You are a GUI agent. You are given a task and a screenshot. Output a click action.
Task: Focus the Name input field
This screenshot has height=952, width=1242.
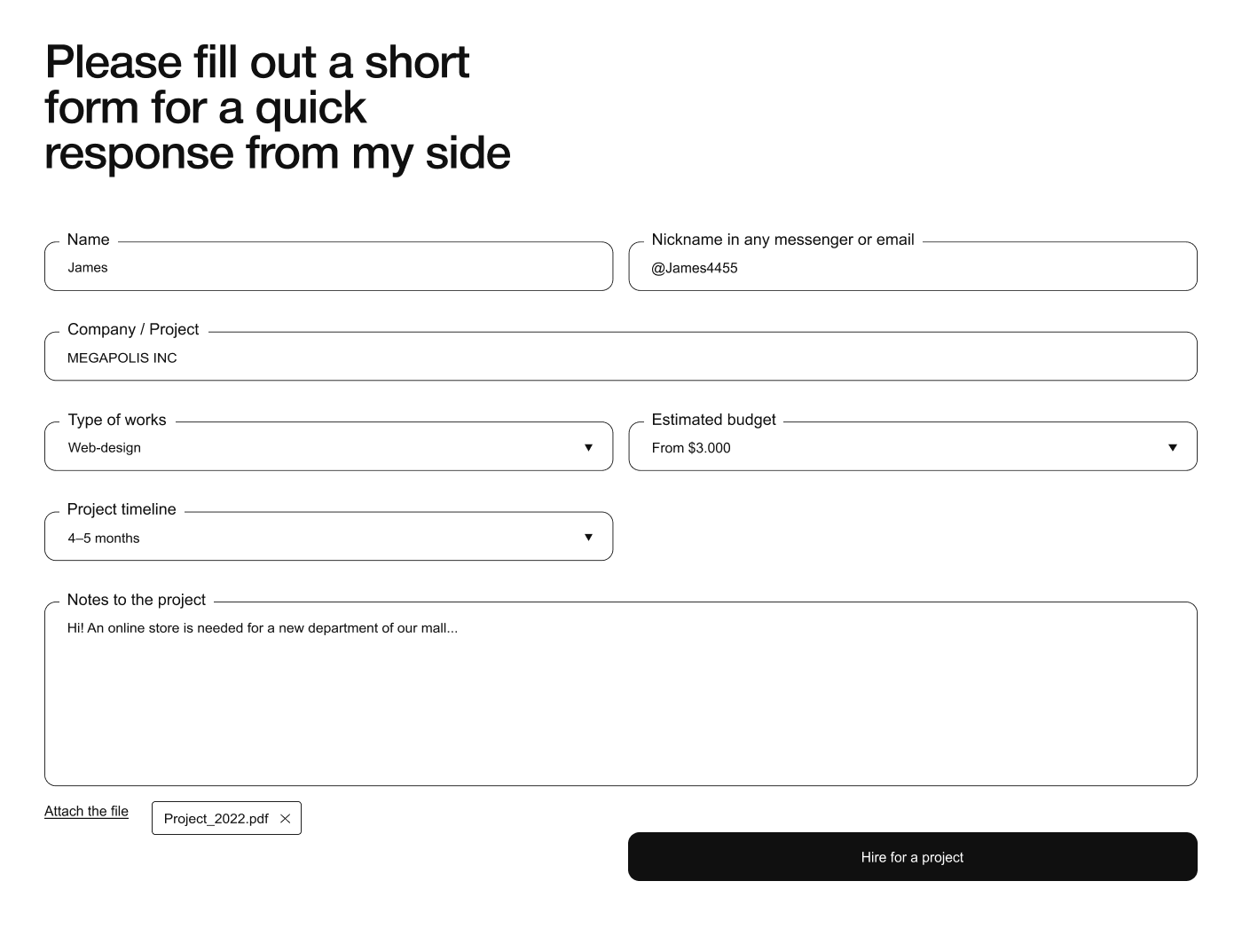click(x=328, y=268)
